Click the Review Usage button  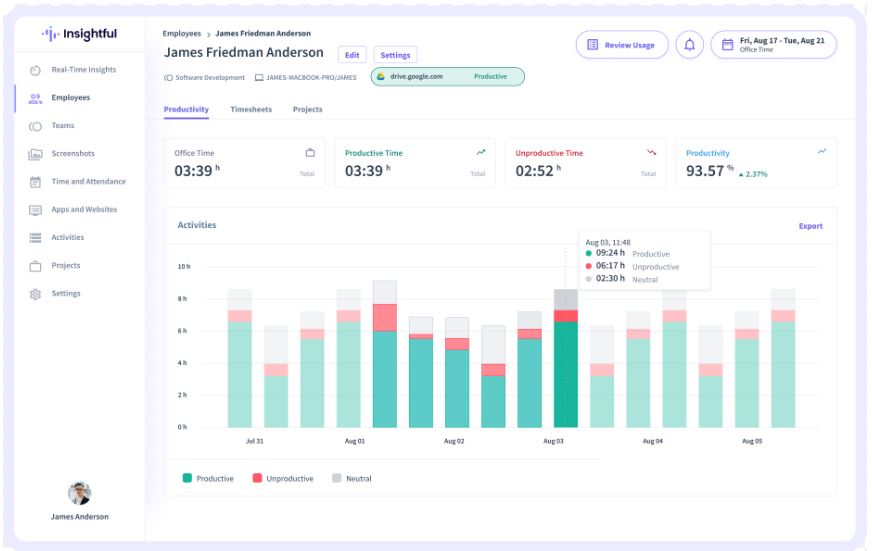(x=622, y=45)
